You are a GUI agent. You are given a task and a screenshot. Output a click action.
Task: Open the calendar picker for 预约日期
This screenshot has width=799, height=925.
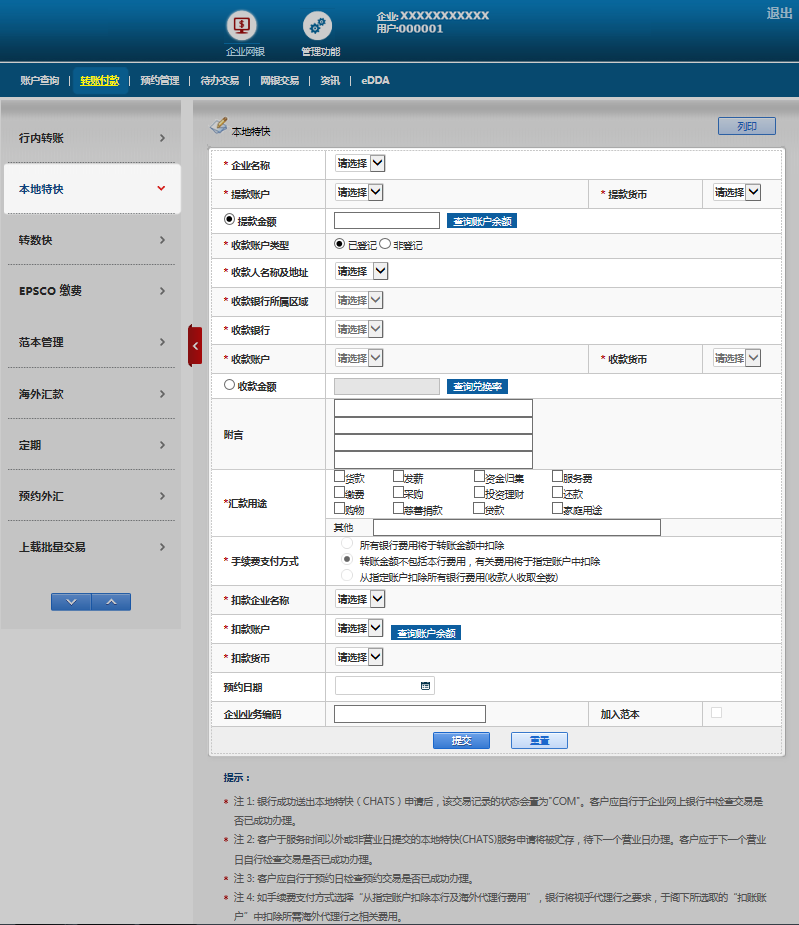tap(426, 686)
